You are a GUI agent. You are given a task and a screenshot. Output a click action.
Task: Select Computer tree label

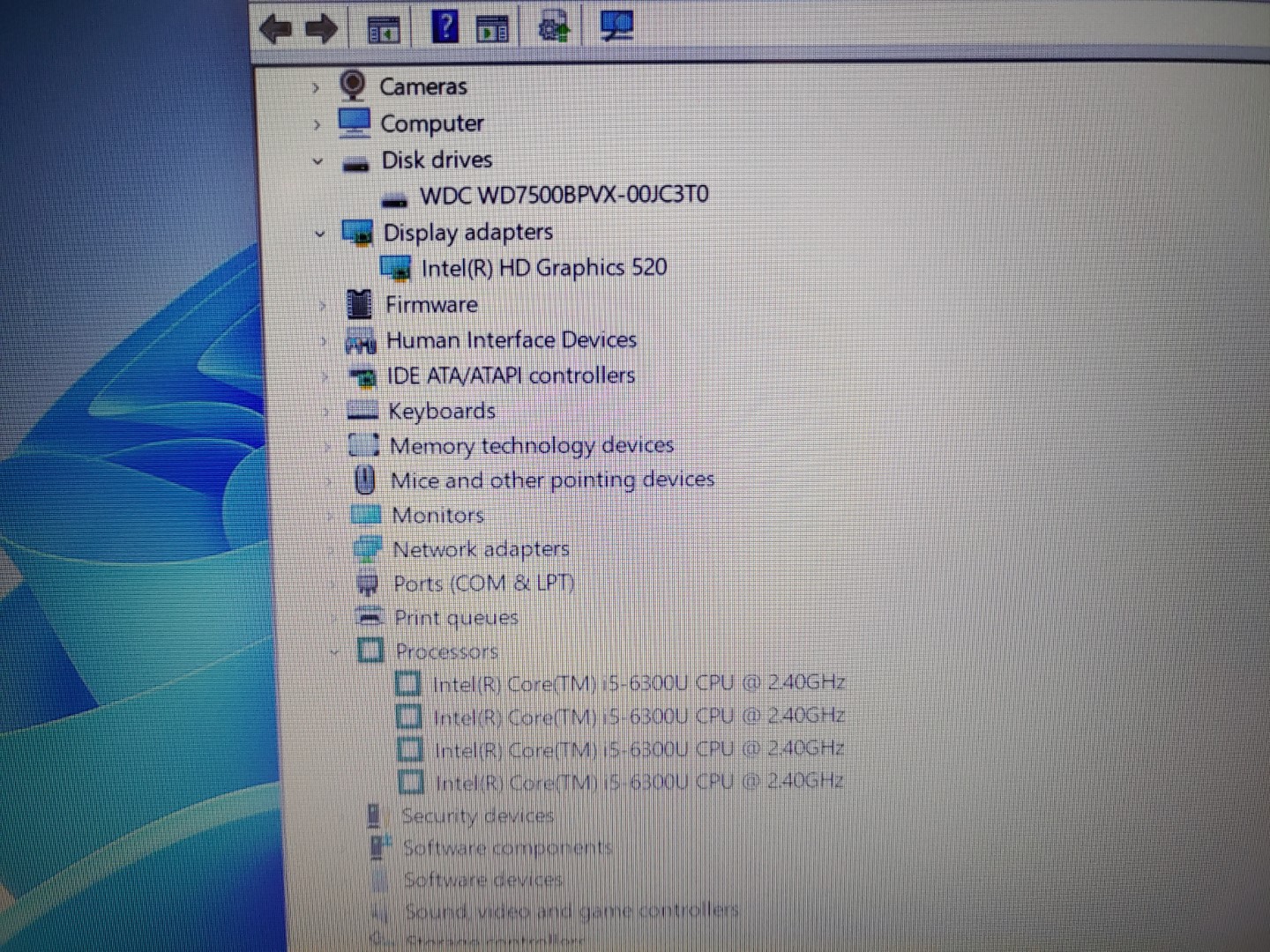(x=432, y=123)
